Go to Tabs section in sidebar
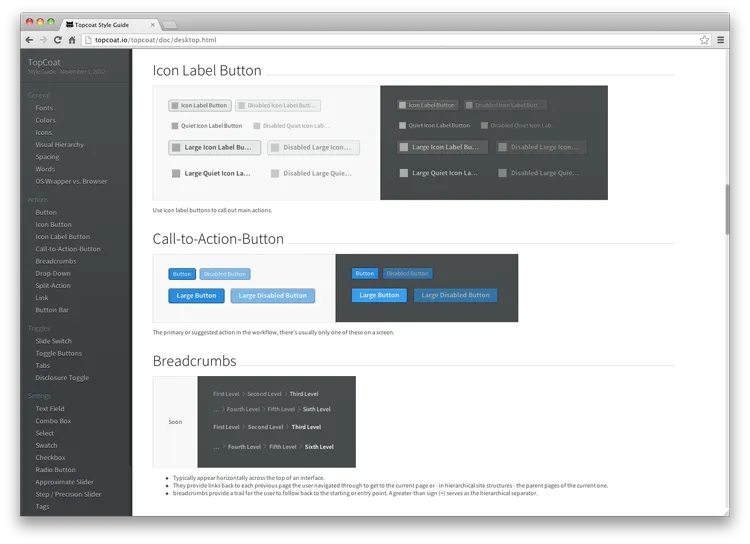Image resolution: width=750 pixels, height=544 pixels. pyautogui.click(x=43, y=366)
